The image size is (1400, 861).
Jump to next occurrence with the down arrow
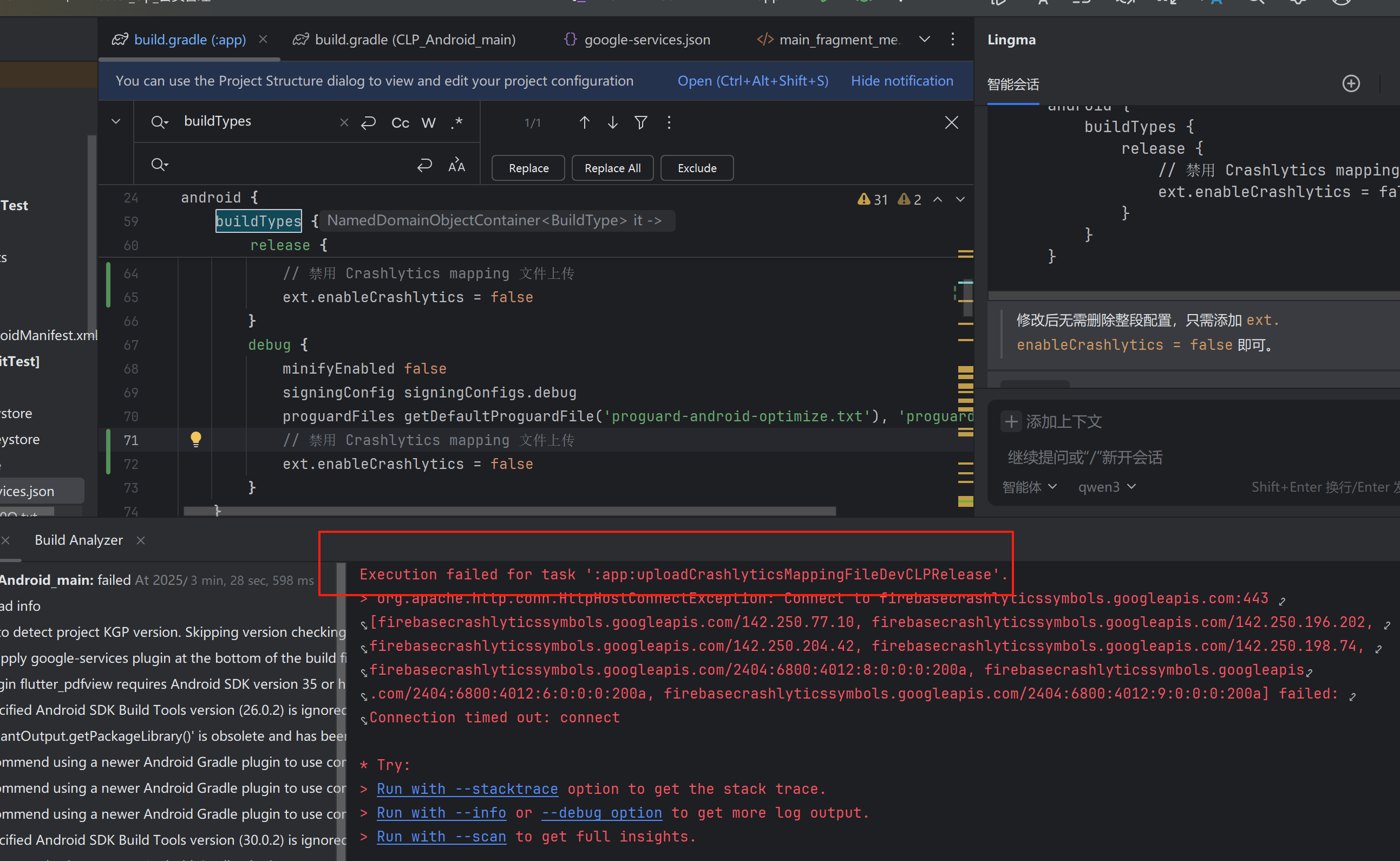click(612, 122)
